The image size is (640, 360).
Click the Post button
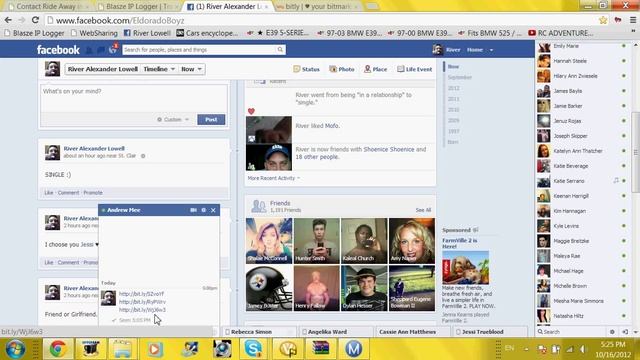click(211, 120)
